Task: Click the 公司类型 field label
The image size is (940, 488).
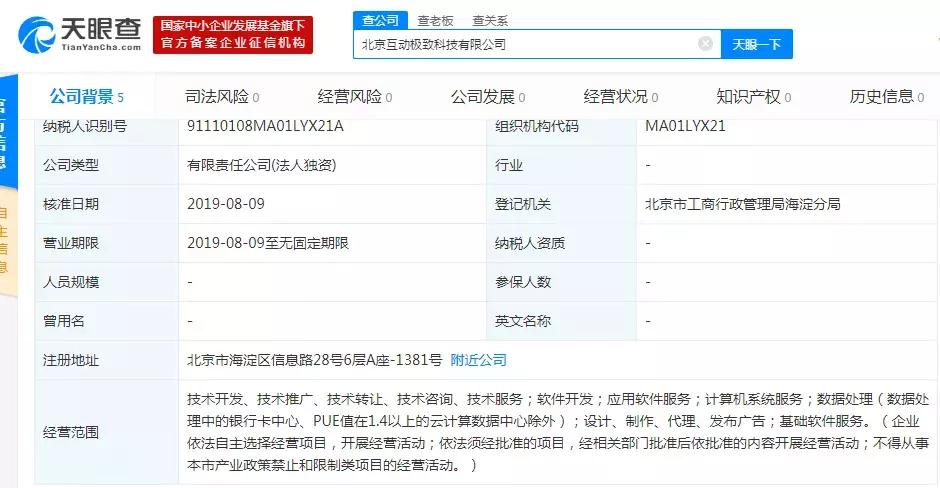Action: click(x=71, y=165)
